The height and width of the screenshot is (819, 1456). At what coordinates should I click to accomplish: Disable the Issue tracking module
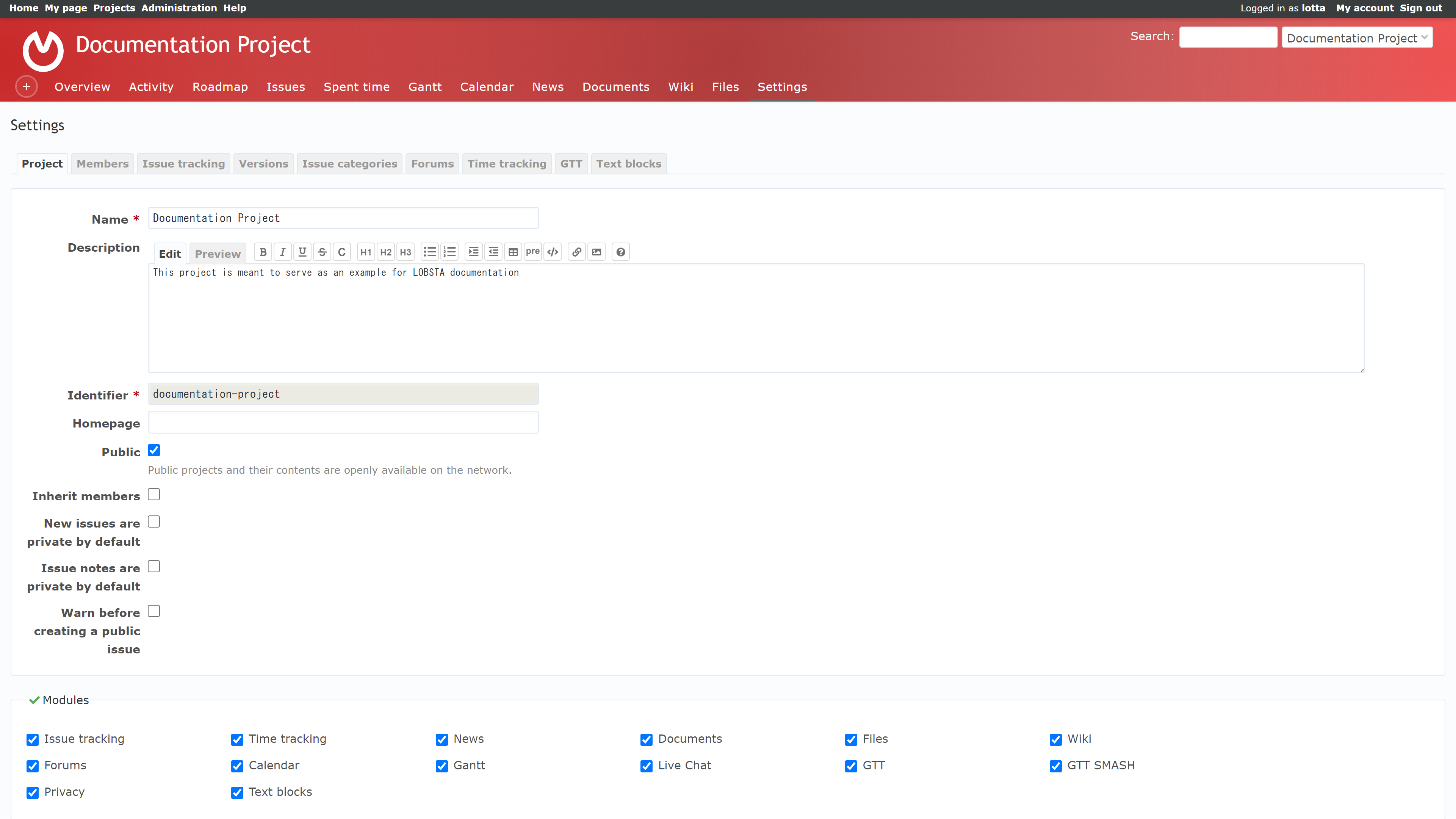33,740
